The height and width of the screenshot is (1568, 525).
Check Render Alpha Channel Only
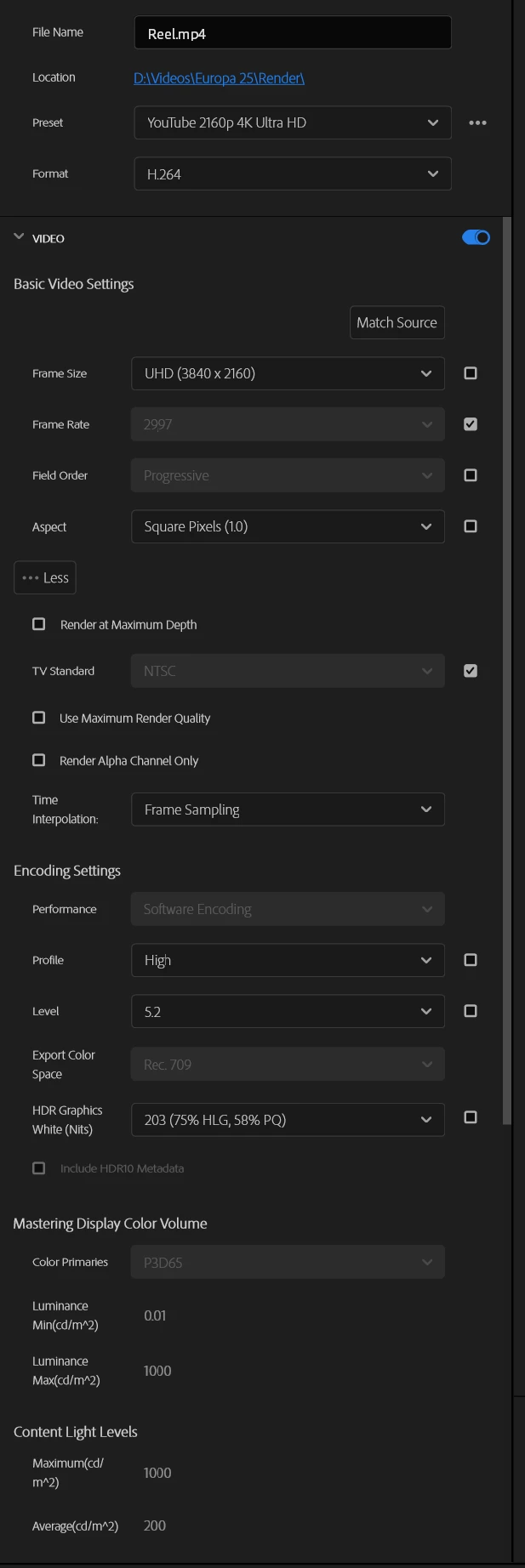39,760
